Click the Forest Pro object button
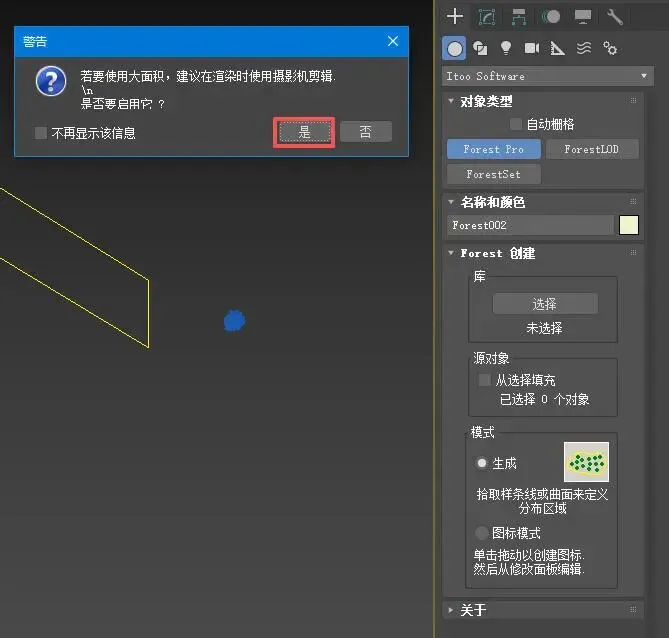Viewport: 669px width, 638px height. tap(494, 149)
